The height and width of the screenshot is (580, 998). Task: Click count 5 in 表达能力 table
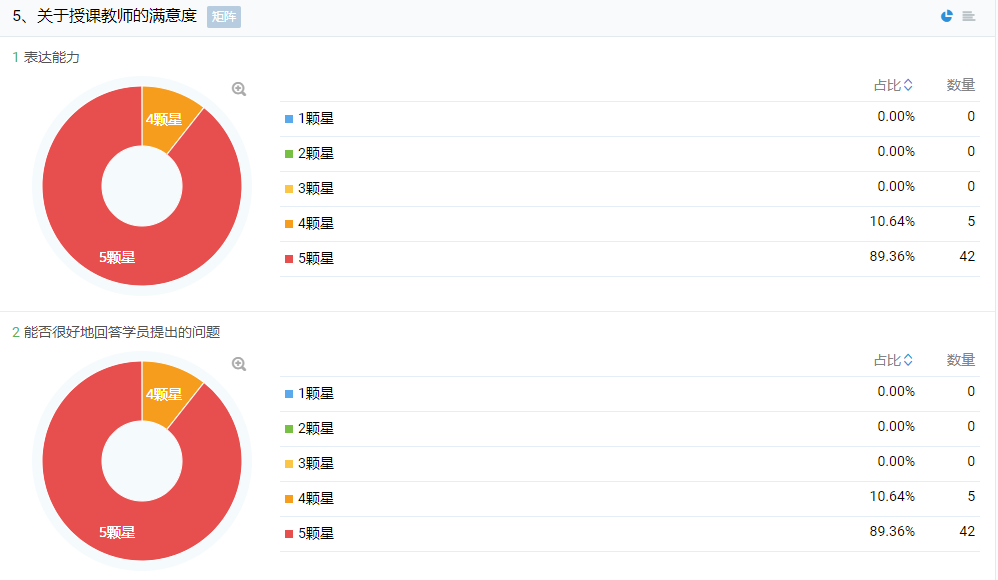[x=971, y=222]
